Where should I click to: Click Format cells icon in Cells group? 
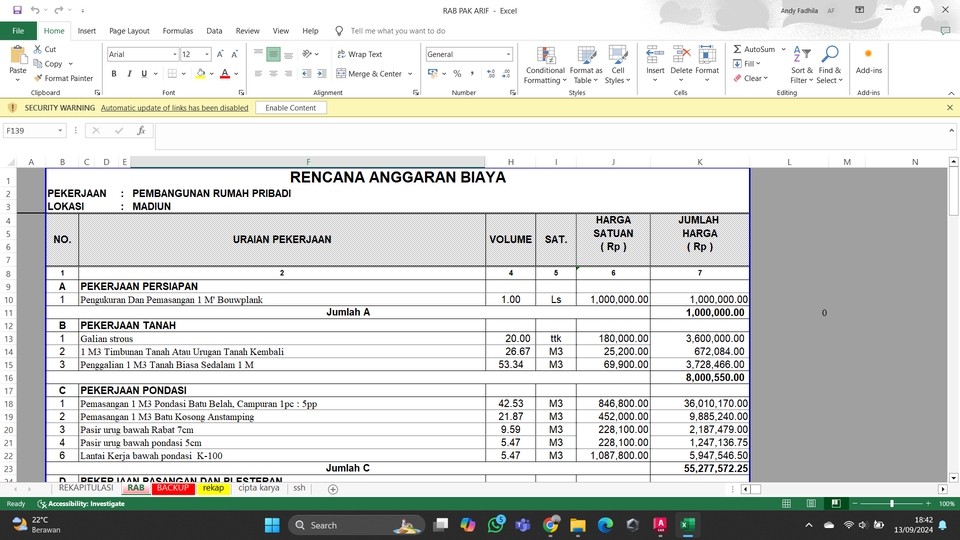point(707,55)
